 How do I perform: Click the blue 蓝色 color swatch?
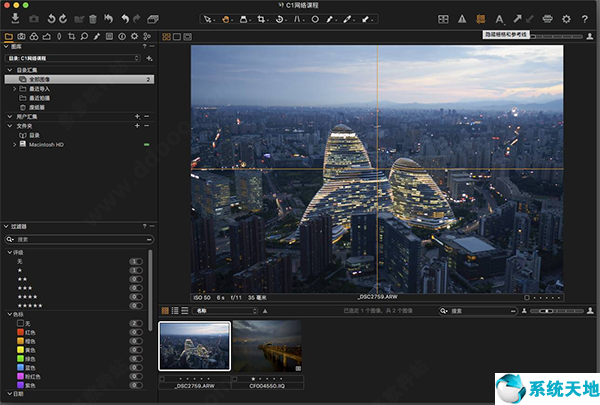tap(21, 367)
